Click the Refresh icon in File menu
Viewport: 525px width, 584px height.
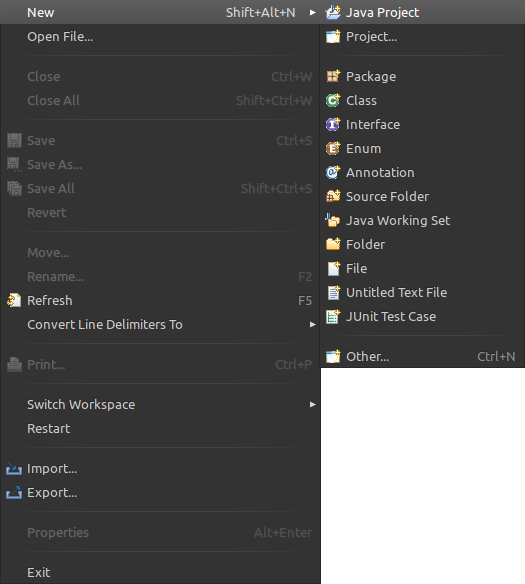tap(14, 301)
